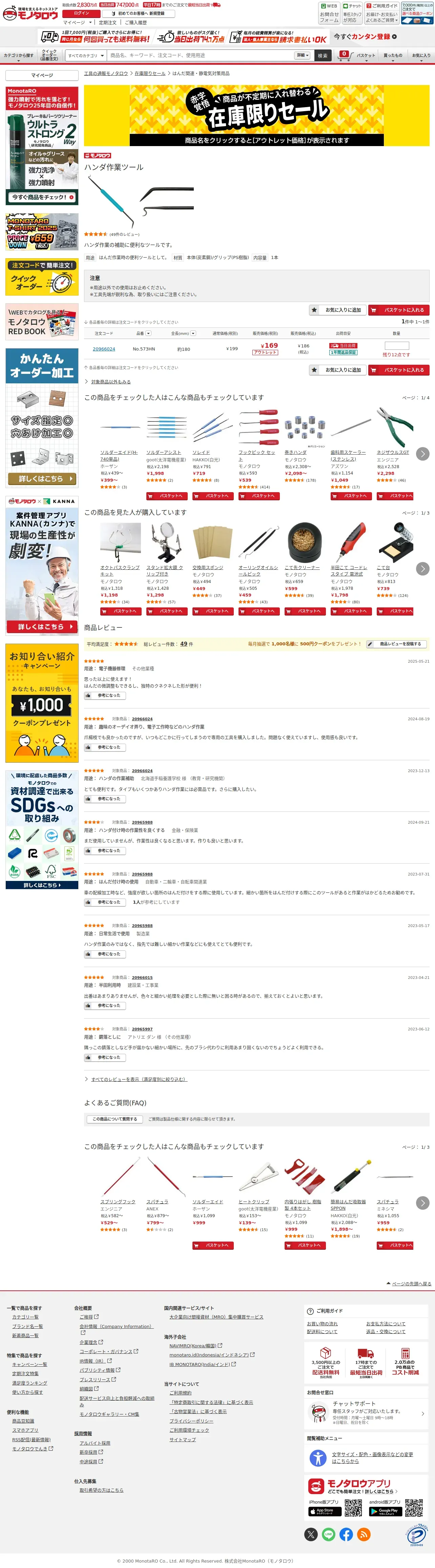Open クイックオーダー menu item
435x1568 pixels.
(49, 55)
